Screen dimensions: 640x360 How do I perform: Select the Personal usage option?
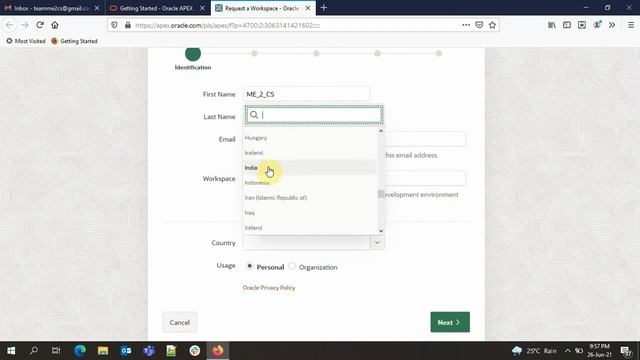click(250, 266)
